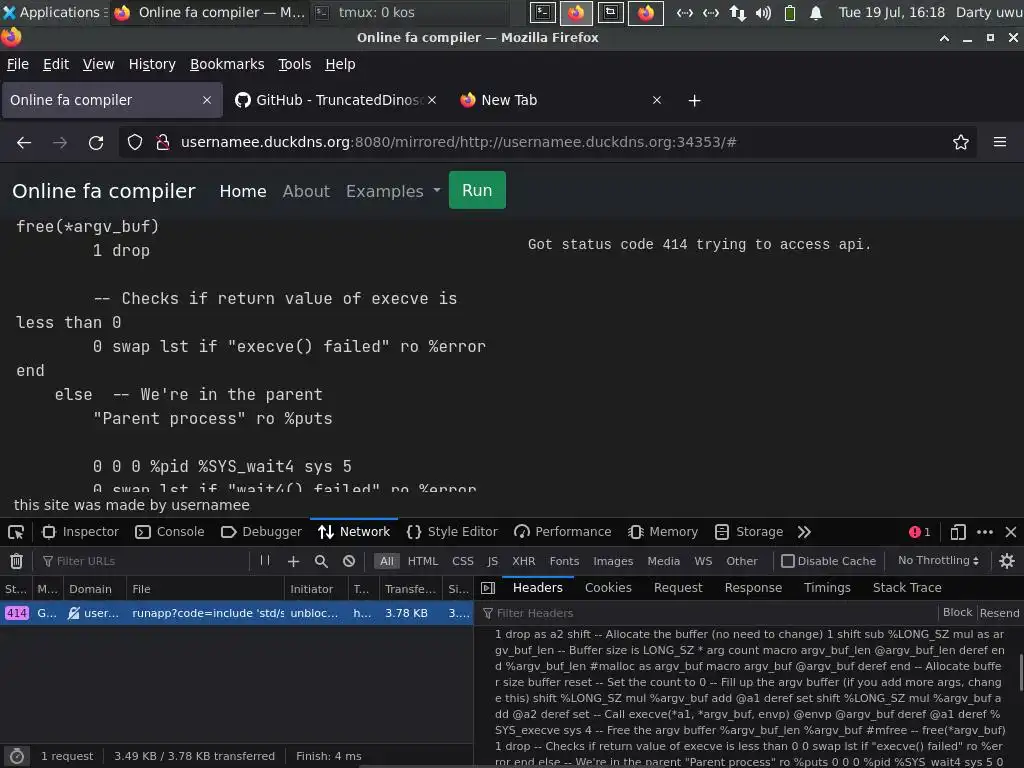1024x768 pixels.
Task: Click the insecure connection padlock icon
Action: [x=163, y=142]
